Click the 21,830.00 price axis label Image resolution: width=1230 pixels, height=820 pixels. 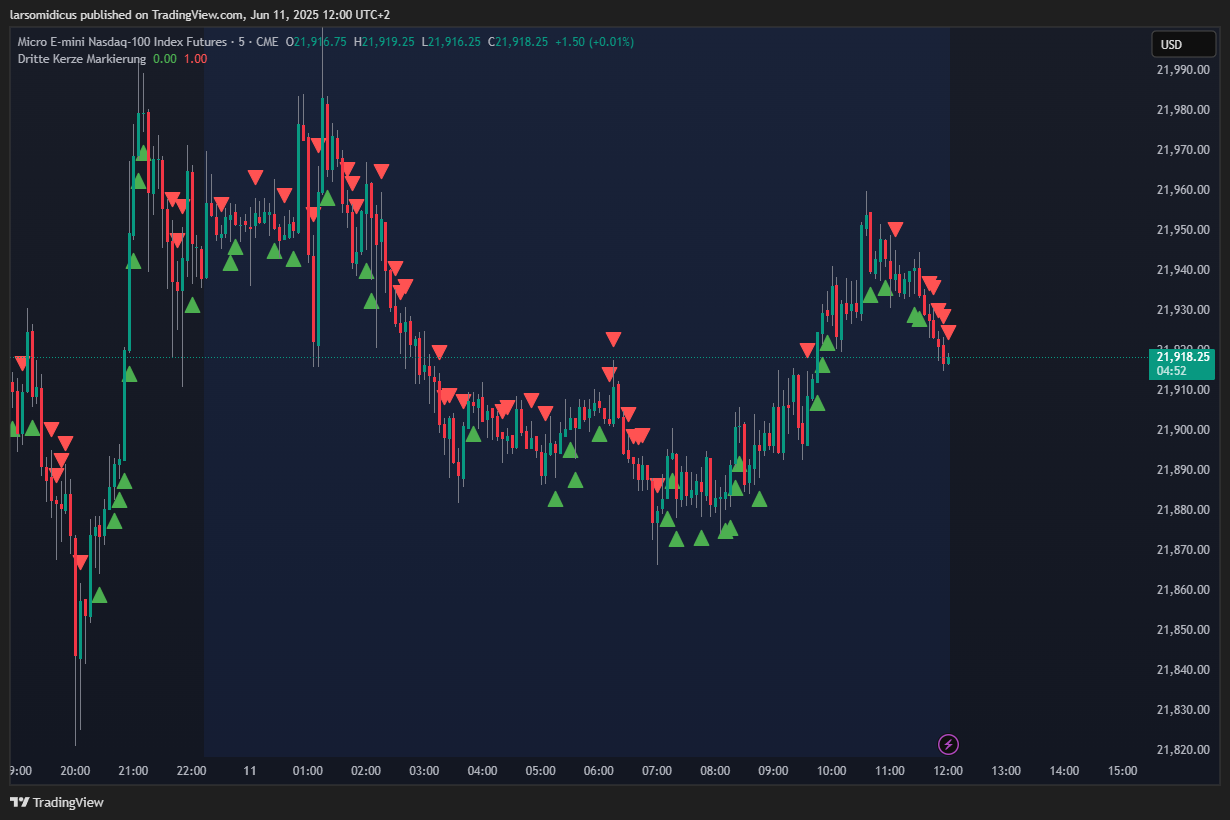click(x=1183, y=710)
